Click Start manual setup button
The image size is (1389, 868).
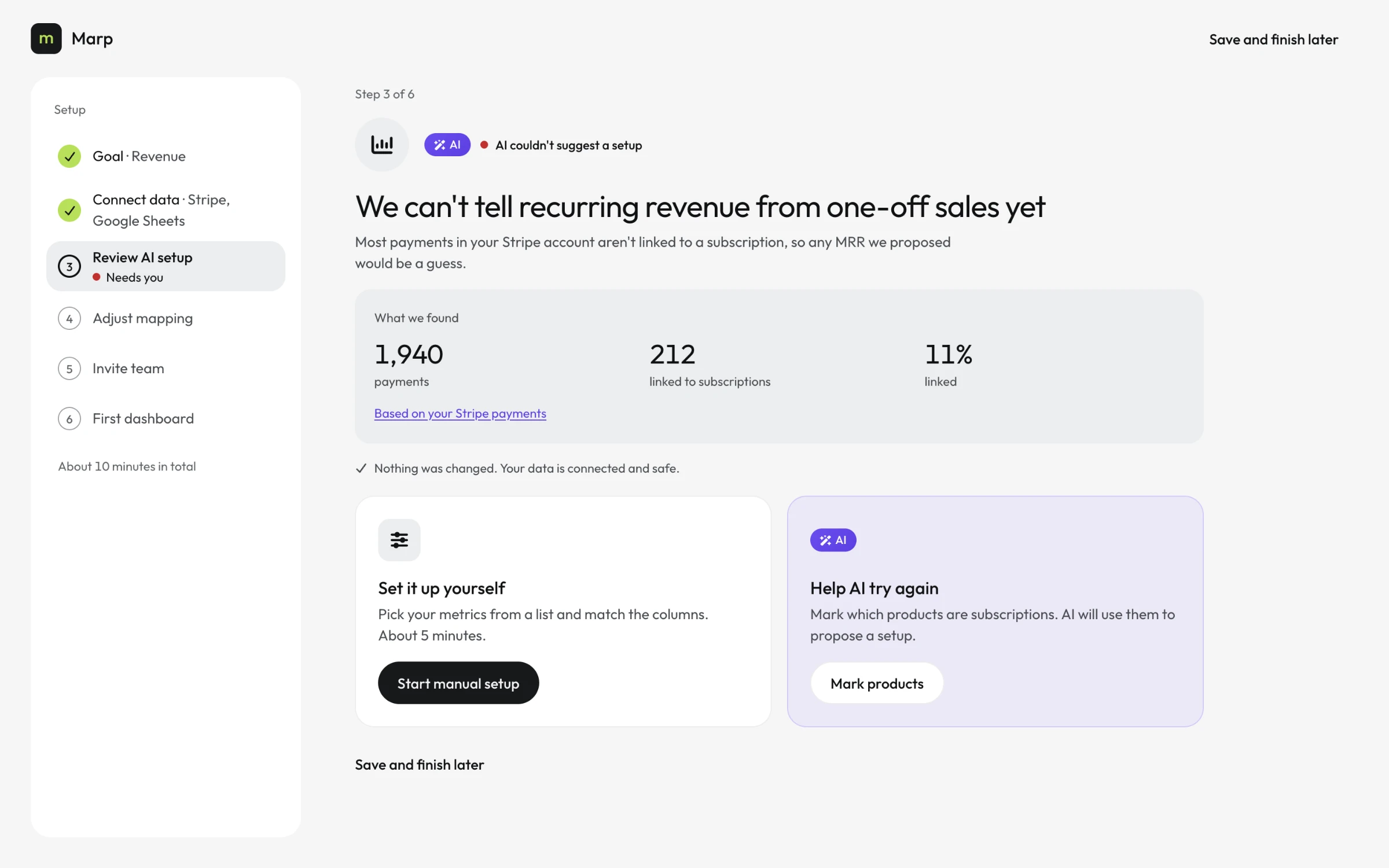458,683
